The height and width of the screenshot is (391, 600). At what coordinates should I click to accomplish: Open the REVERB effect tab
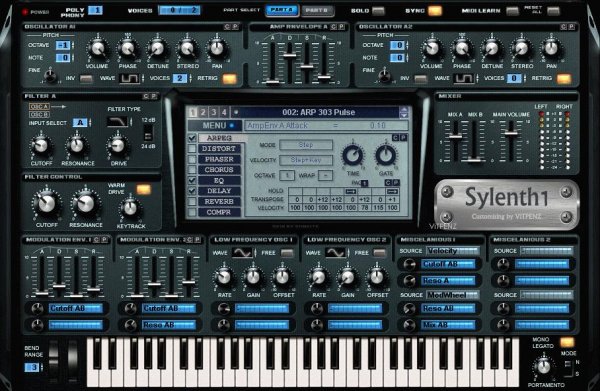(x=219, y=201)
